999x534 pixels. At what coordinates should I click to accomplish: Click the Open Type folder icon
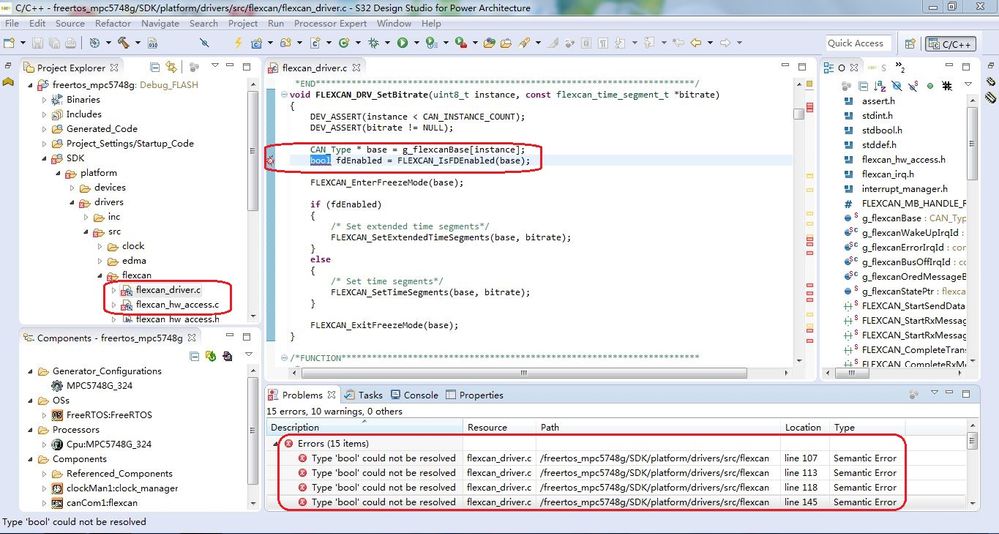pyautogui.click(x=489, y=43)
